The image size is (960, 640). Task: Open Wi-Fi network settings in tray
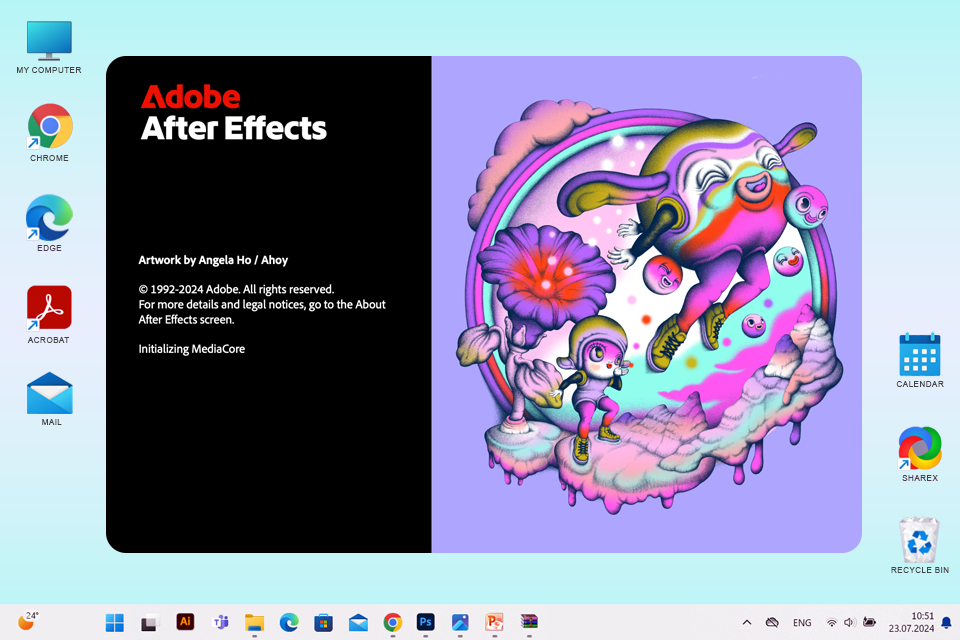point(831,623)
